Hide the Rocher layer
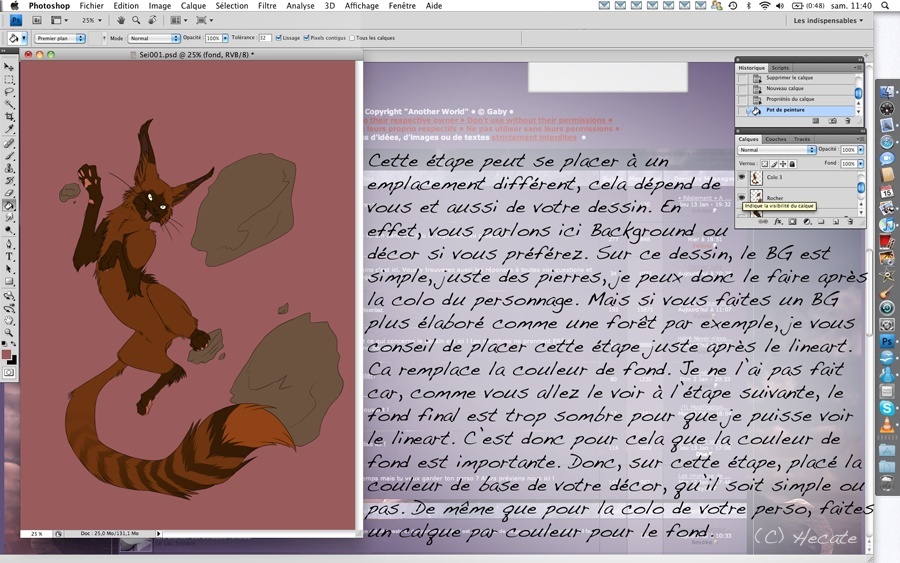The image size is (900, 563). tap(742, 197)
